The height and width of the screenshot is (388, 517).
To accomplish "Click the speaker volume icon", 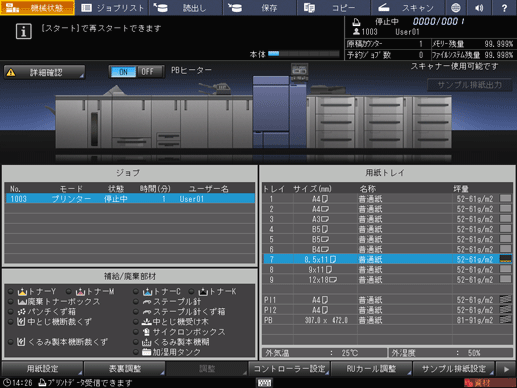I will [x=479, y=7].
